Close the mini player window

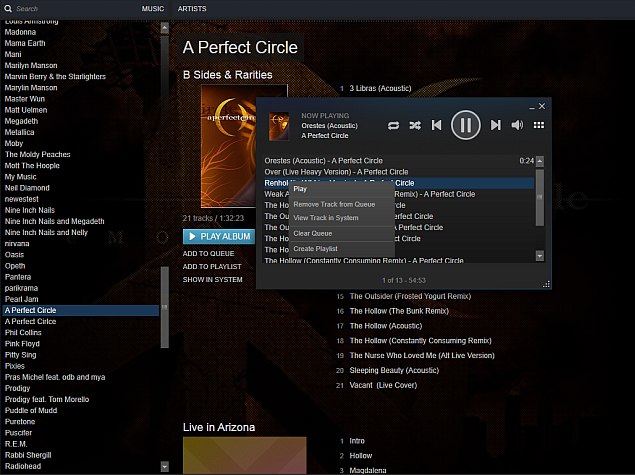(x=542, y=106)
